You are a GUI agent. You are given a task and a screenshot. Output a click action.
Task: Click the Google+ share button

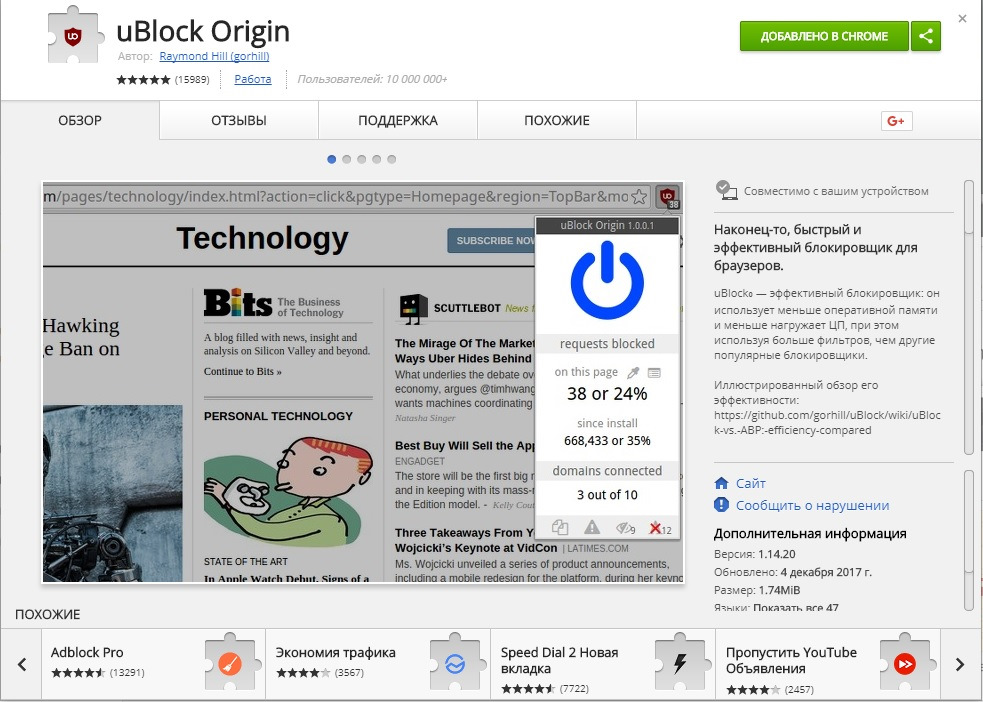tap(896, 120)
